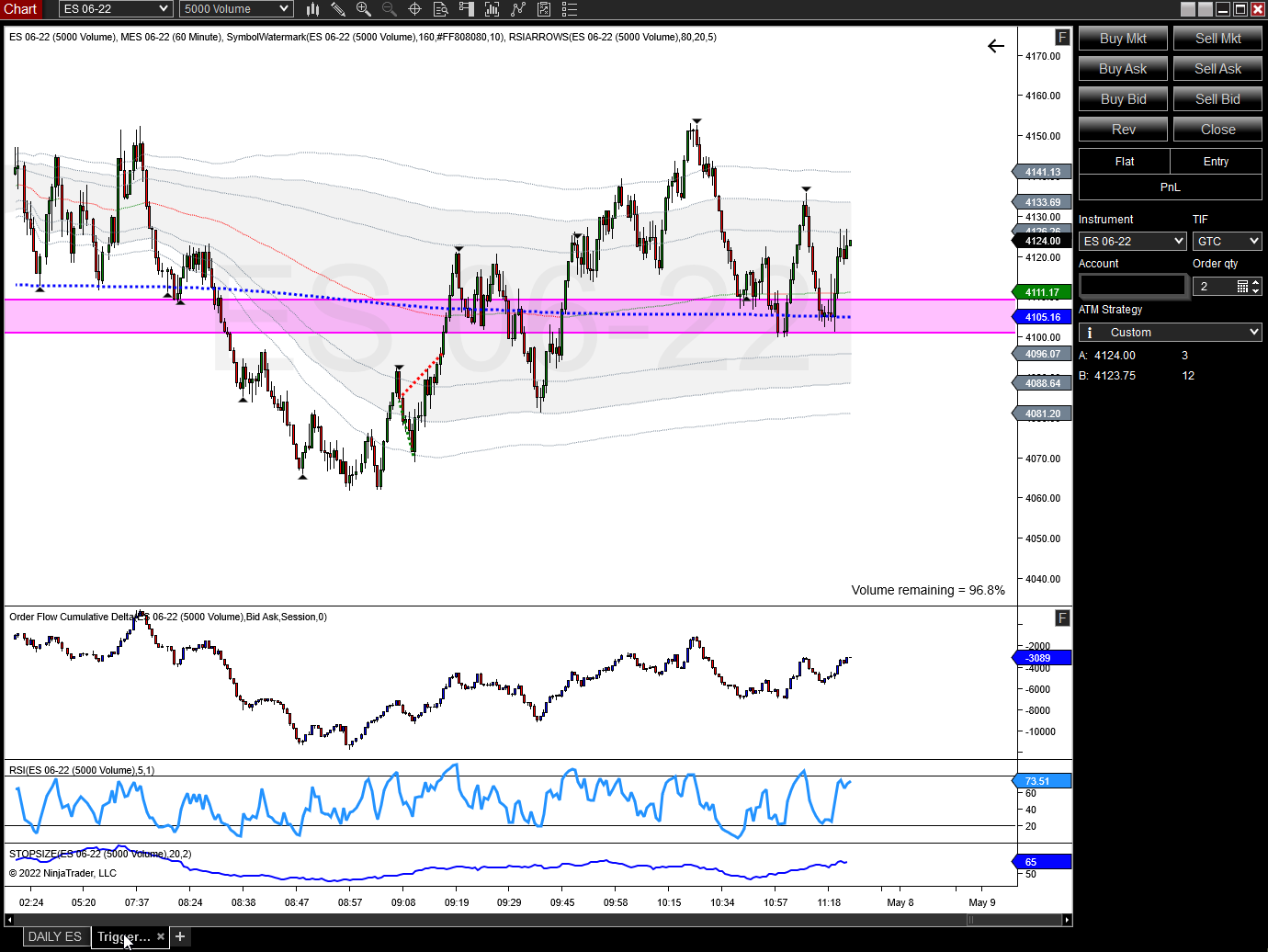This screenshot has width=1268, height=952.
Task: Expand the TIF GTC dropdown
Action: (1228, 241)
